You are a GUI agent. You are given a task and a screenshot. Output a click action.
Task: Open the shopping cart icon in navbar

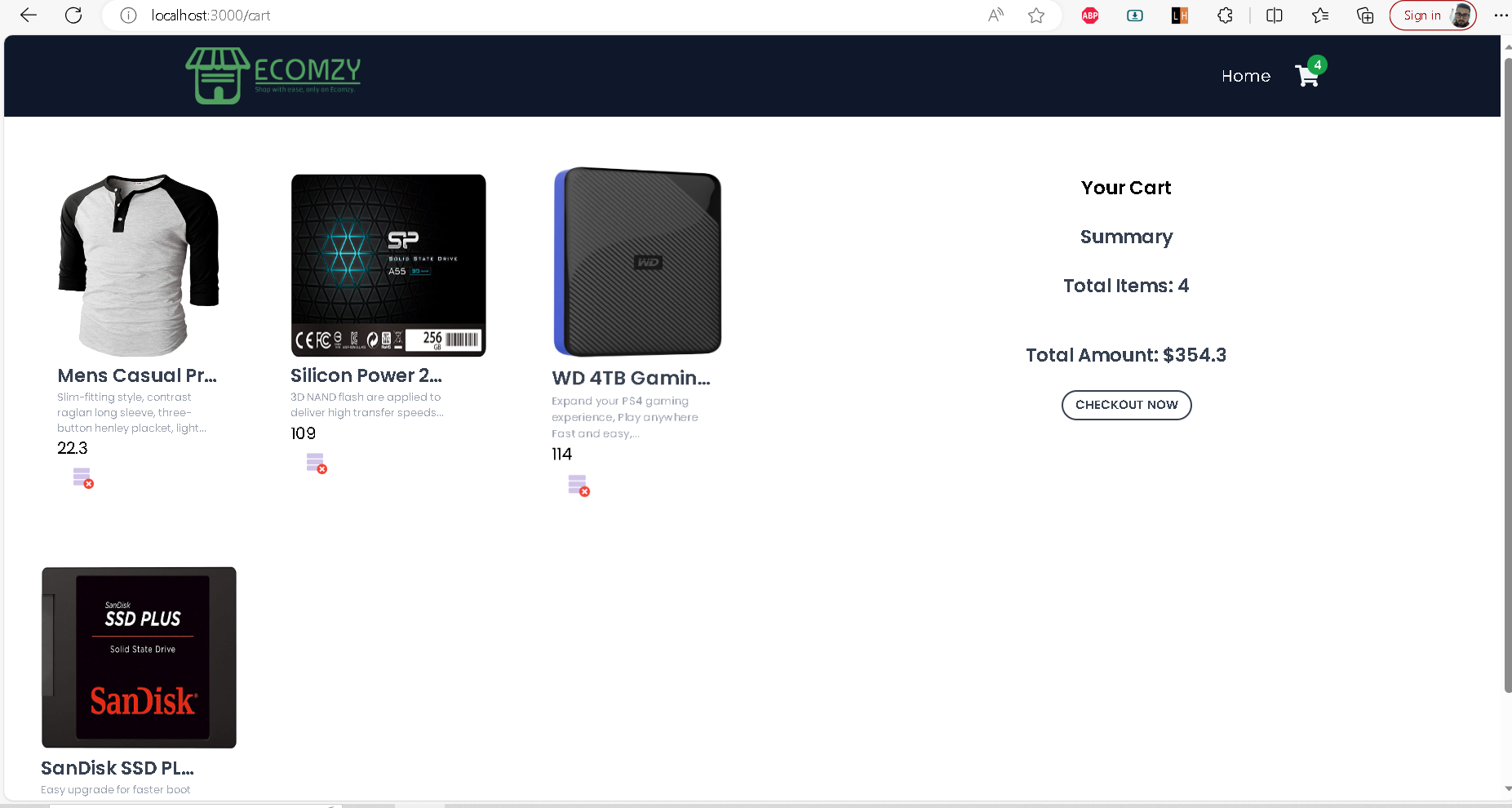[1307, 74]
